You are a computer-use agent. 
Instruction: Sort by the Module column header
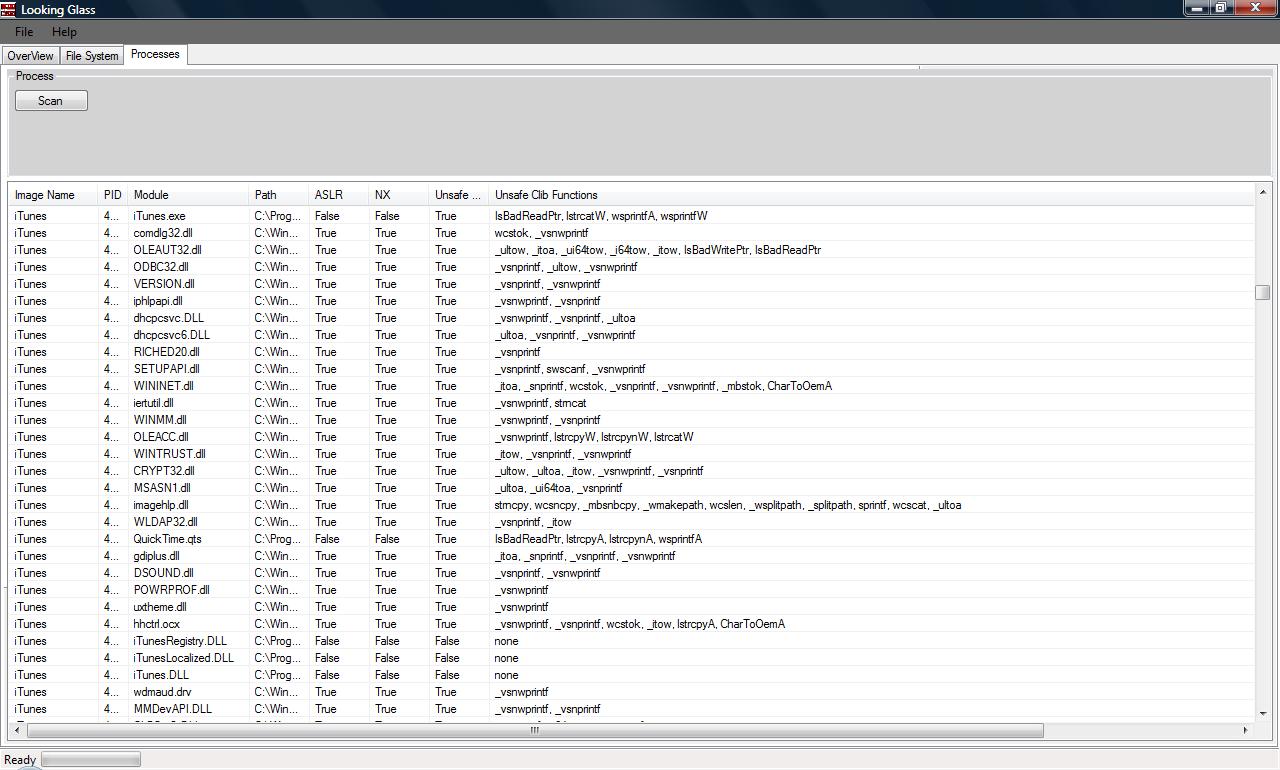pos(188,195)
